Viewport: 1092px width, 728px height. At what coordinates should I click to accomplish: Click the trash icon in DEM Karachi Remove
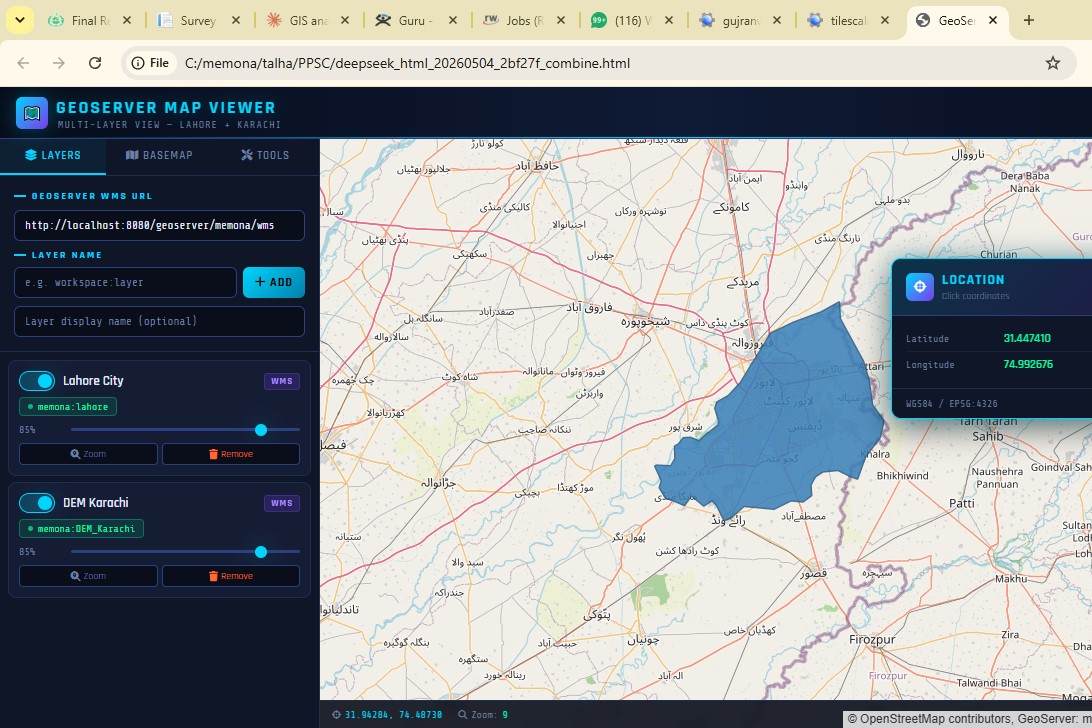[x=213, y=576]
